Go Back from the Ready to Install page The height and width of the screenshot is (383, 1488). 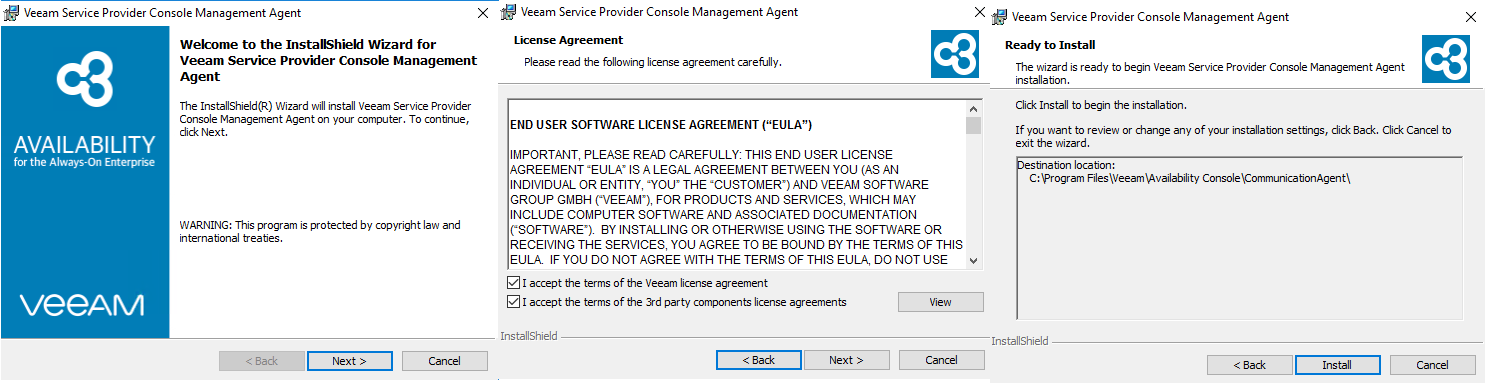point(1249,365)
